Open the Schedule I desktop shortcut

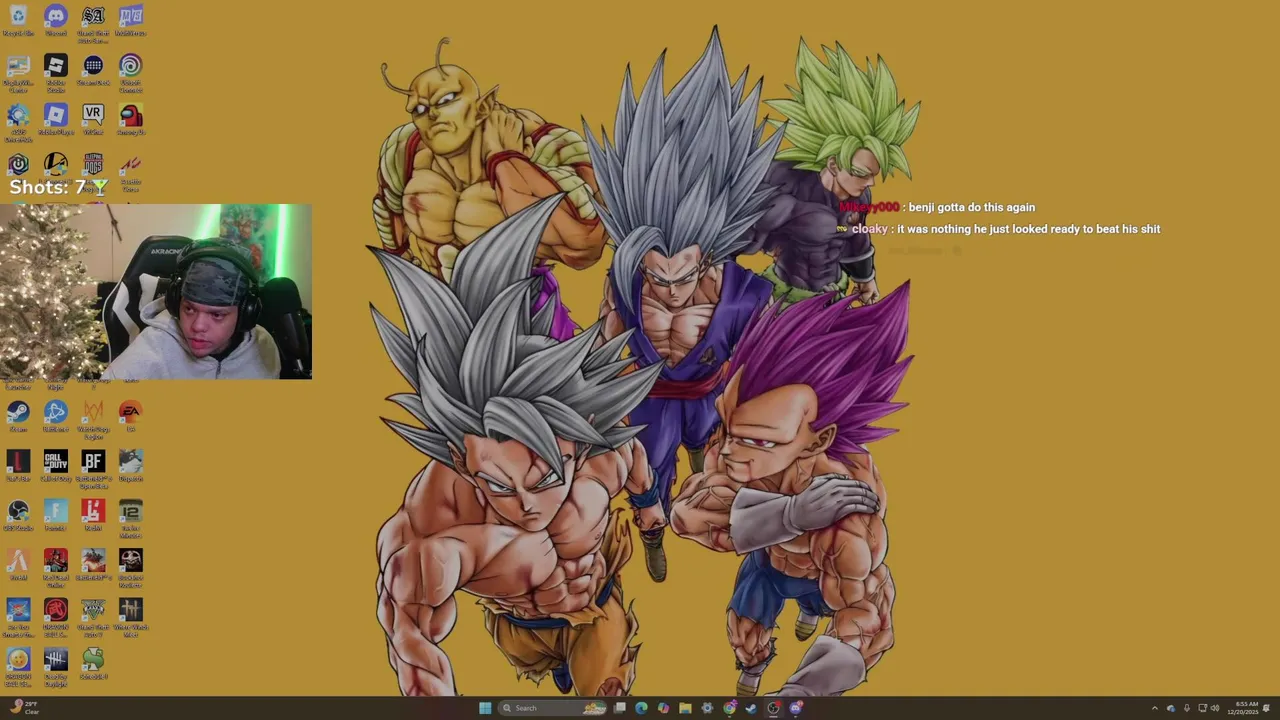tap(93, 663)
